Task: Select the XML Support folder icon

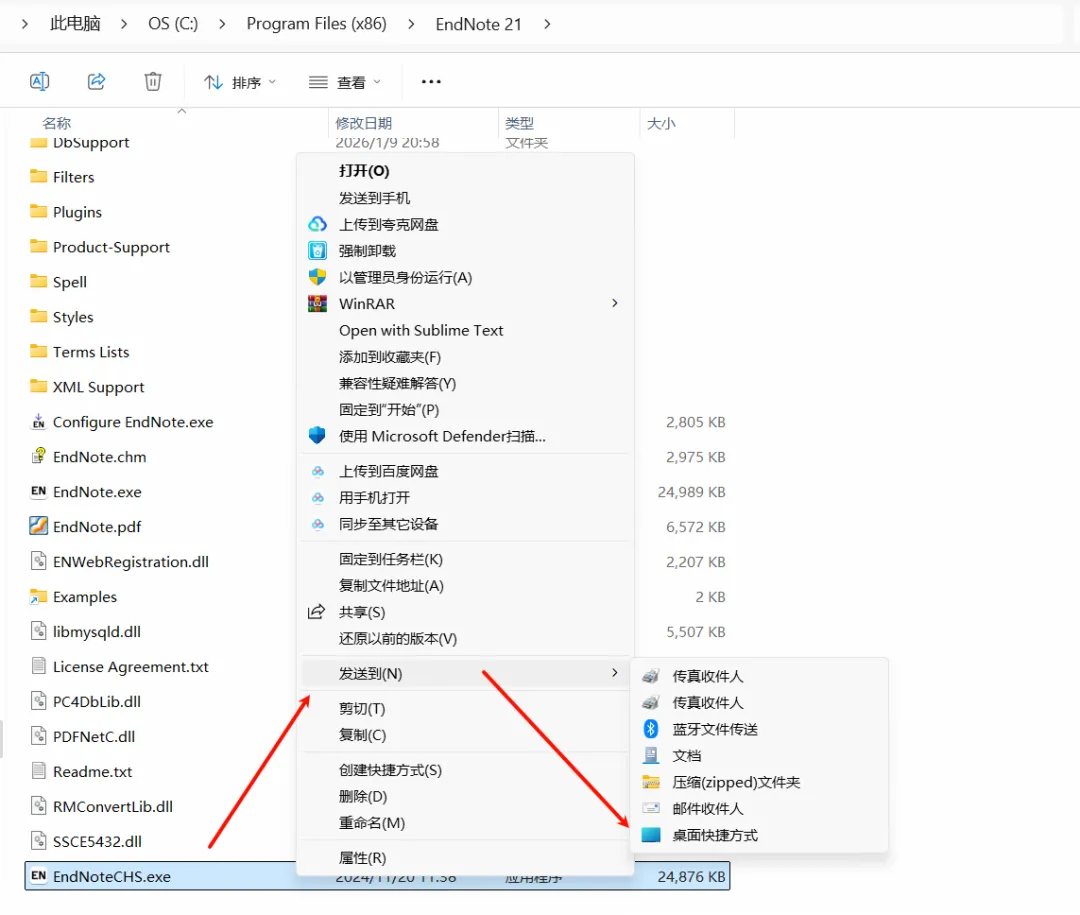Action: point(39,386)
